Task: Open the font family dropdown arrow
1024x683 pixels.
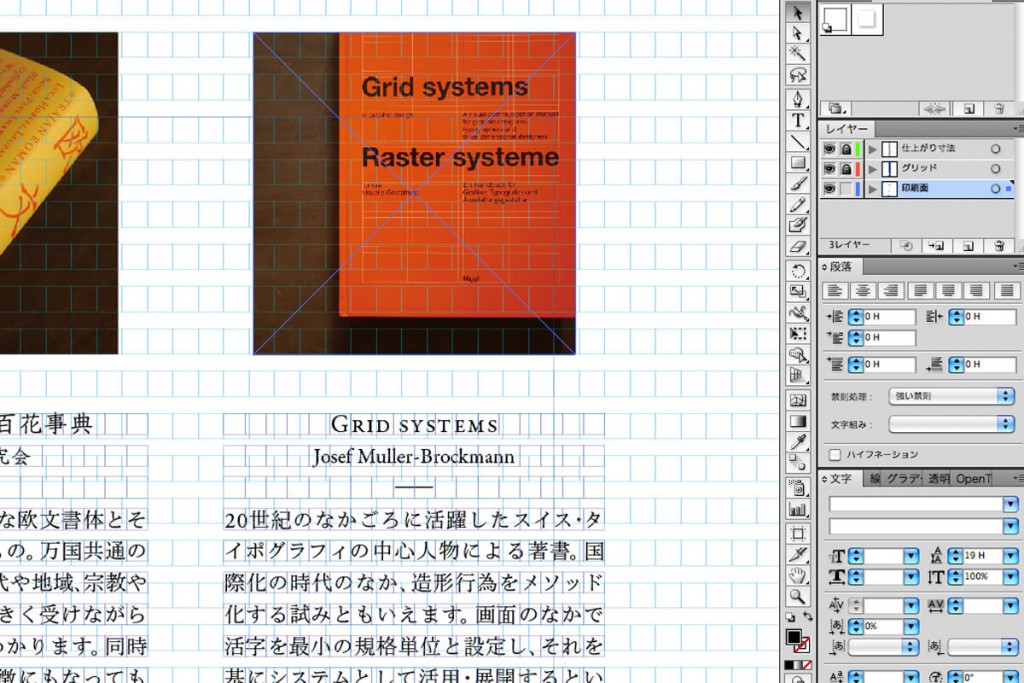Action: point(1010,504)
